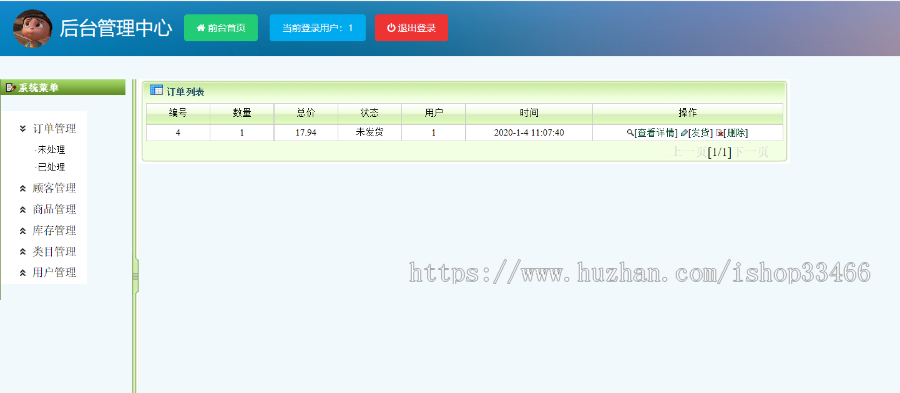Screen dimensions: 900x393
Task: Click the magnifier icon beside 查看详情
Action: pyautogui.click(x=630, y=133)
